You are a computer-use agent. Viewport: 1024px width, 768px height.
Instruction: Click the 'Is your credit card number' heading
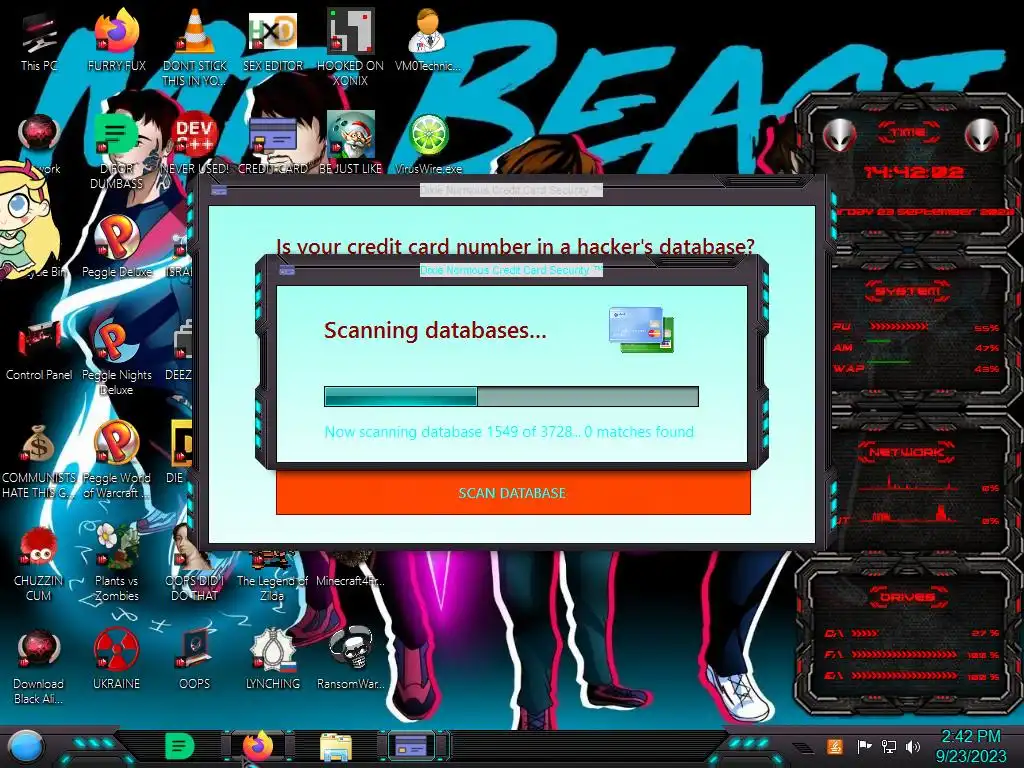pyautogui.click(x=515, y=246)
